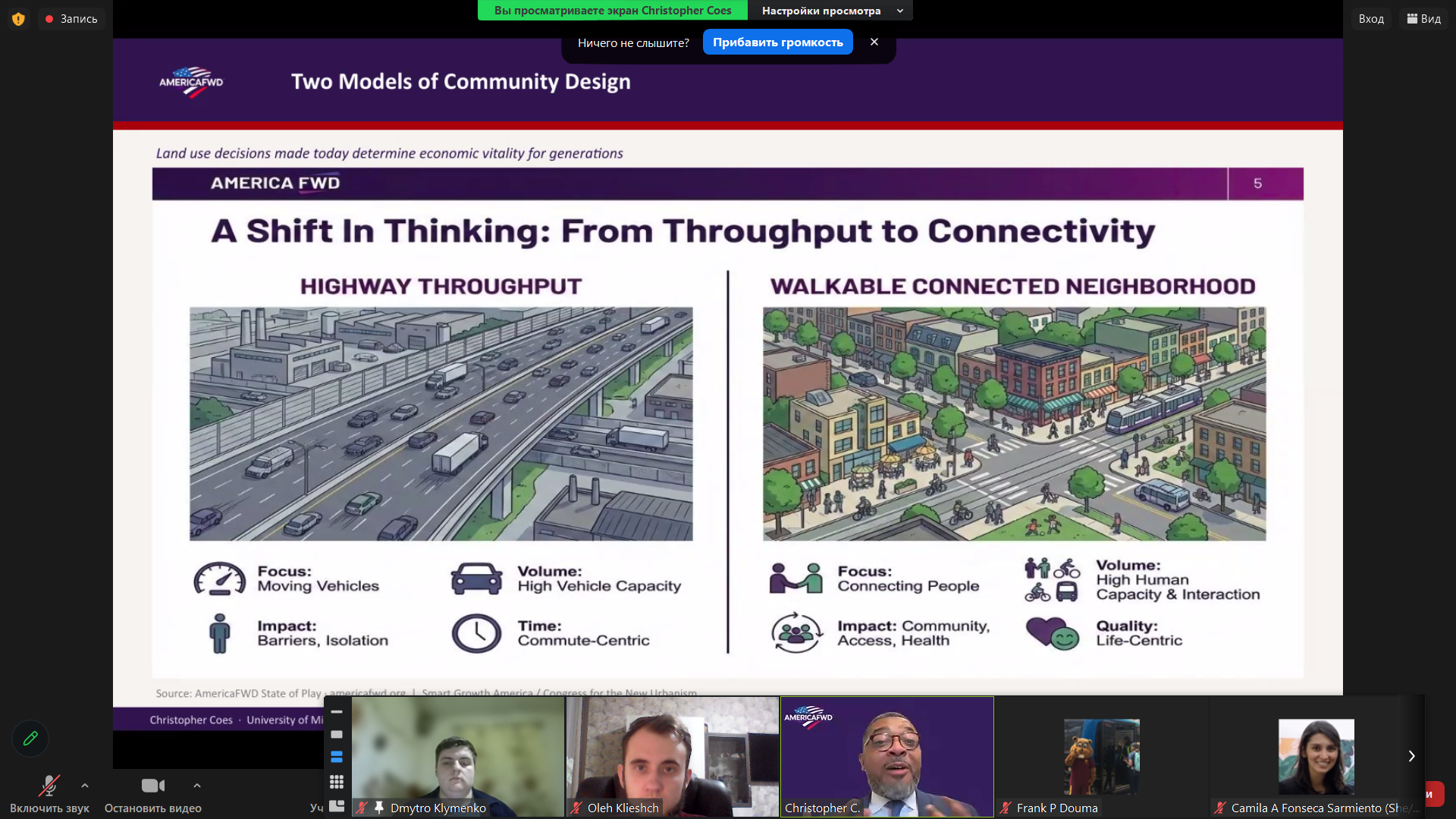Select two-row video strip layout
Screen dimensions: 1456x819
337,757
